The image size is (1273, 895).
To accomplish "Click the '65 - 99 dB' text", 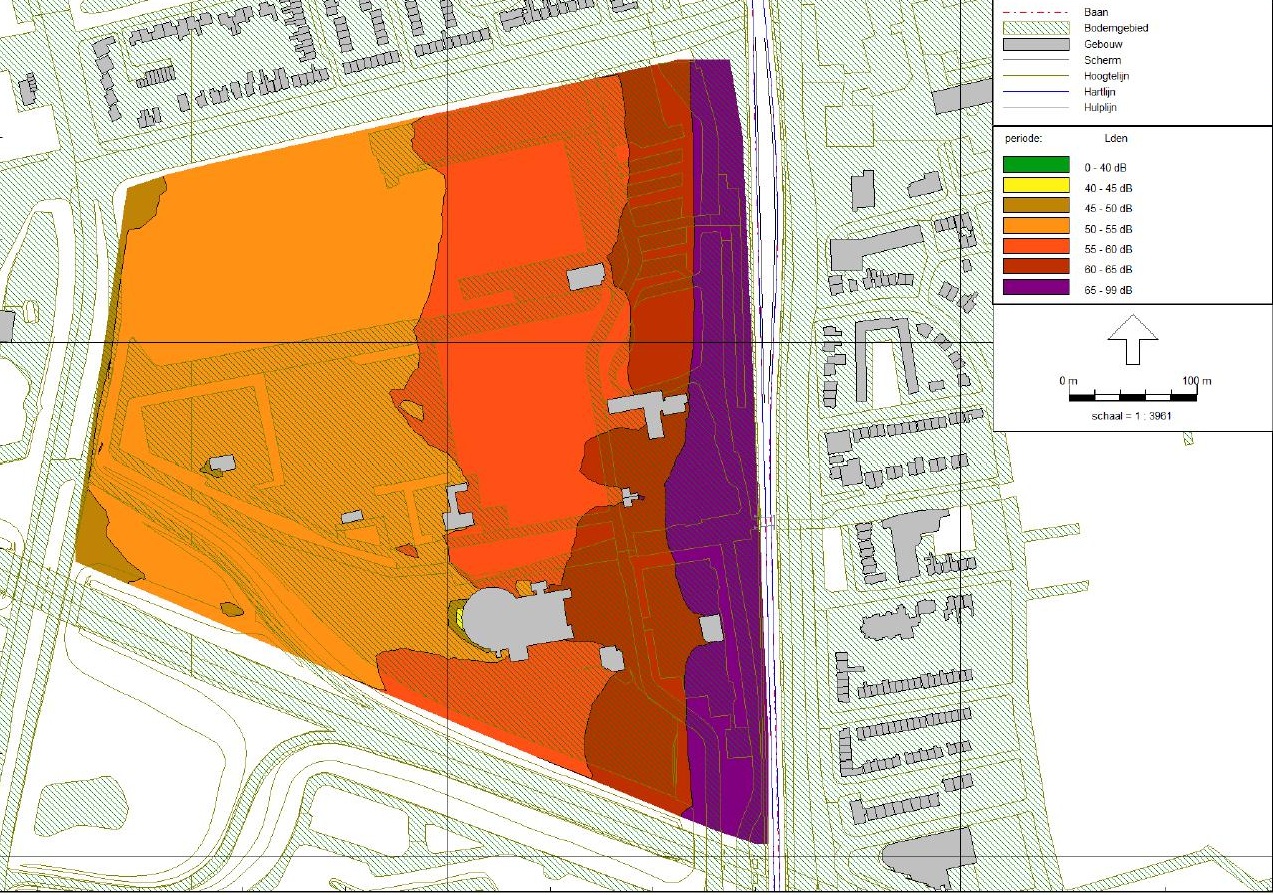I will click(x=1108, y=290).
